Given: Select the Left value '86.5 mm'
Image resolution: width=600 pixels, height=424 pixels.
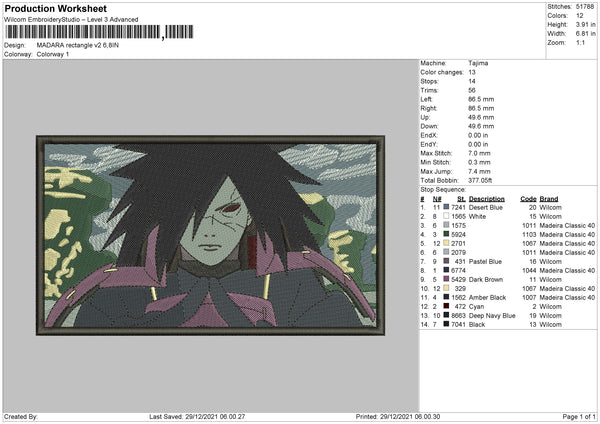Looking at the screenshot, I should click(481, 99).
